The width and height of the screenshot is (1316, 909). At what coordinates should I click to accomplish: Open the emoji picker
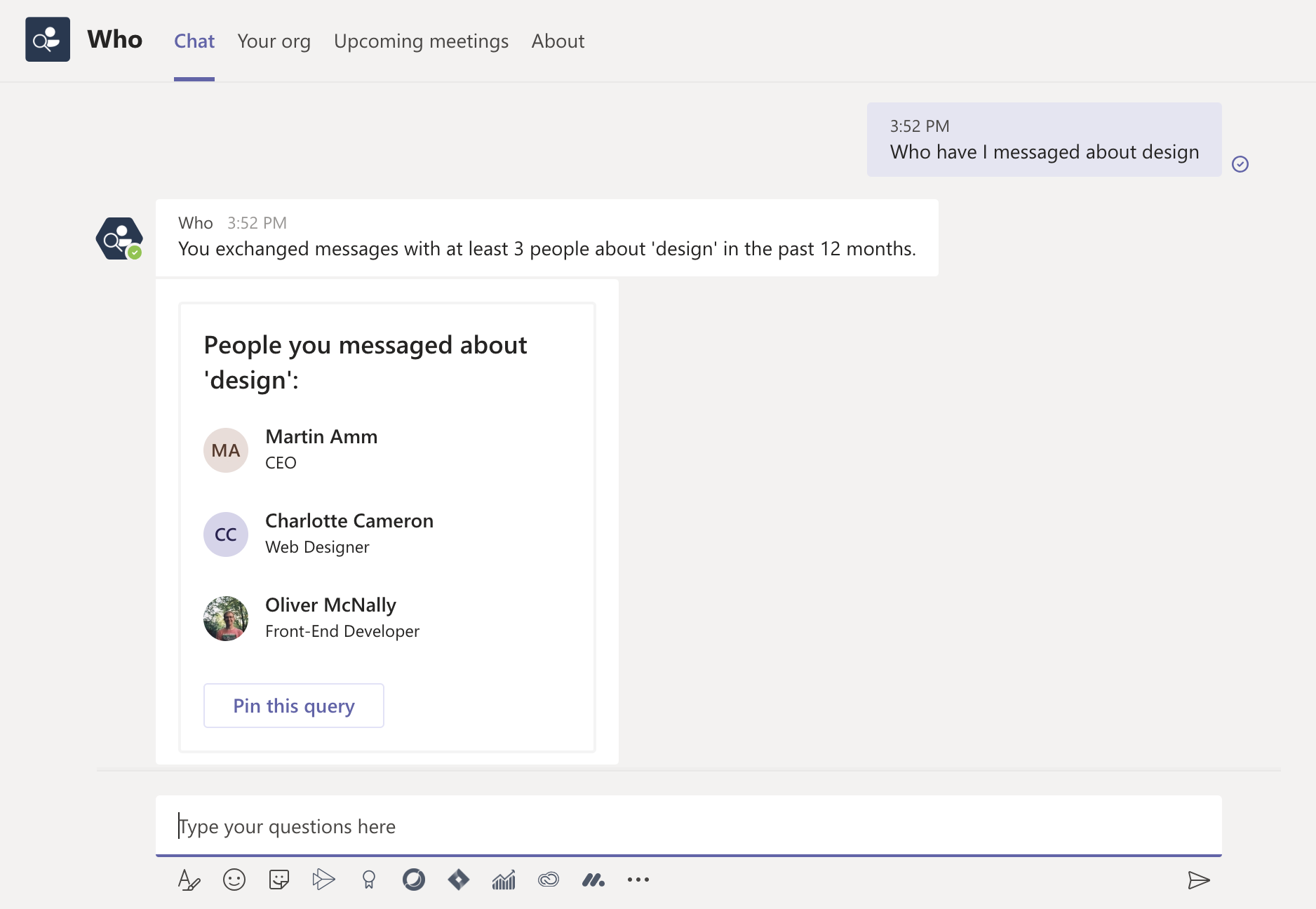pos(234,880)
